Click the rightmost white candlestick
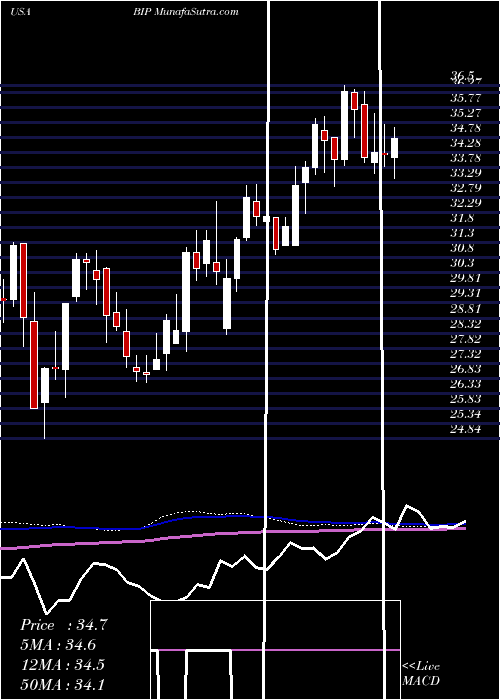This screenshot has width=500, height=700. [x=394, y=148]
